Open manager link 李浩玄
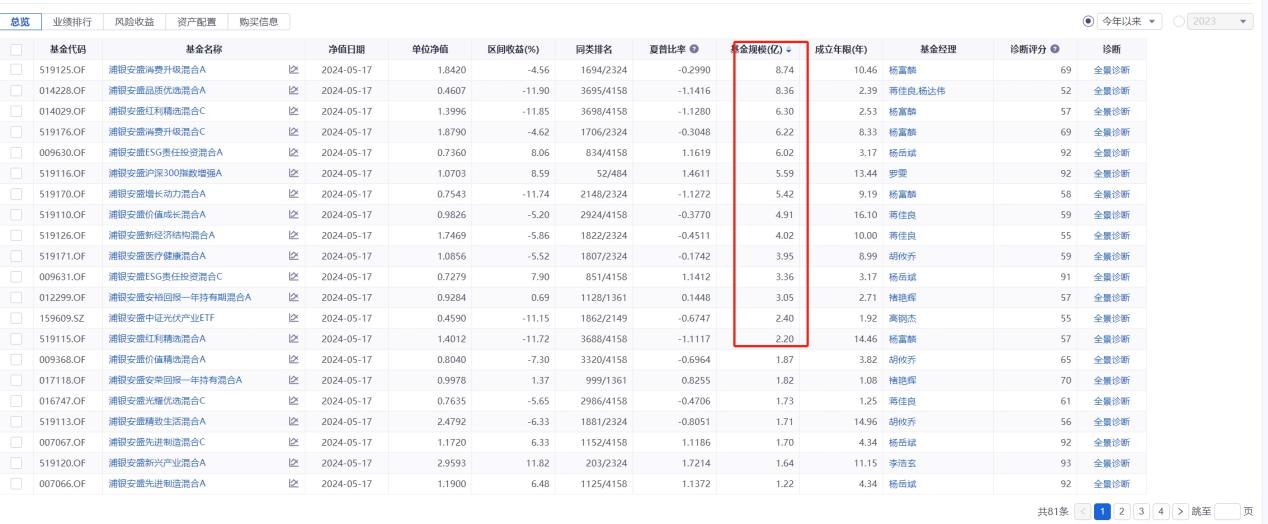The image size is (1268, 524). 903,462
